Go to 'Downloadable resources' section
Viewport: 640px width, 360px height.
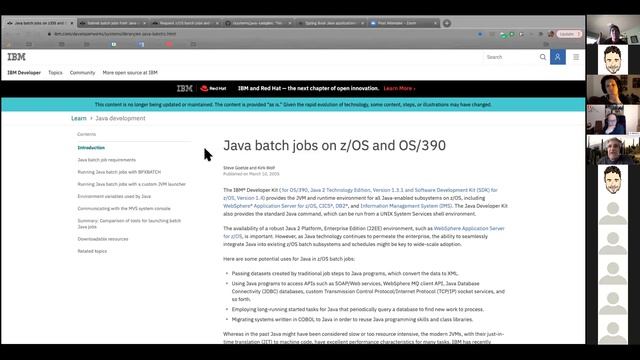coord(103,239)
